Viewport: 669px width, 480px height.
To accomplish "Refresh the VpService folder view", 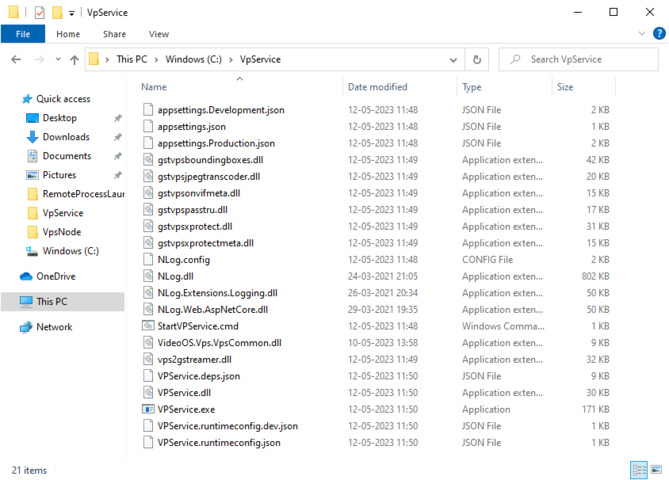I will pyautogui.click(x=478, y=60).
